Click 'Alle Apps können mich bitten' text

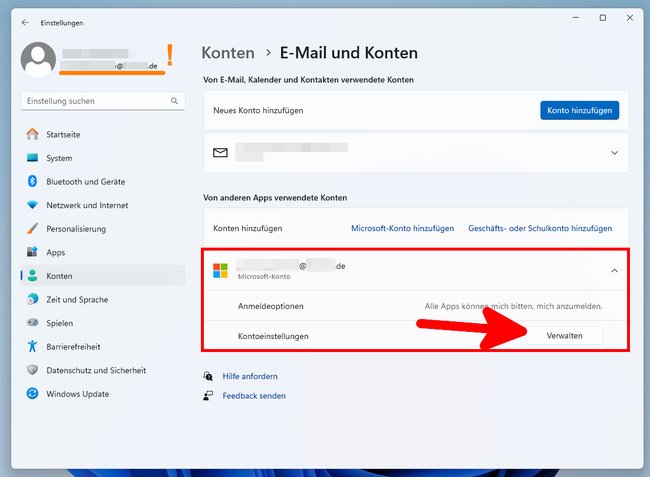pos(513,306)
